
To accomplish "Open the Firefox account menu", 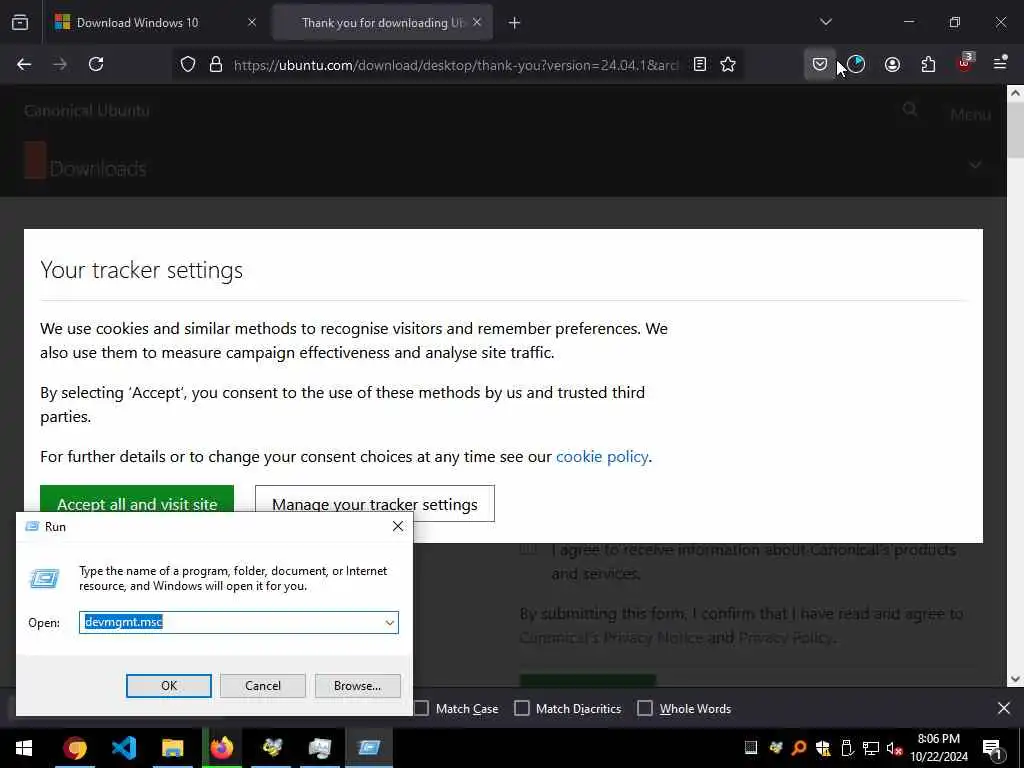I will [x=892, y=64].
